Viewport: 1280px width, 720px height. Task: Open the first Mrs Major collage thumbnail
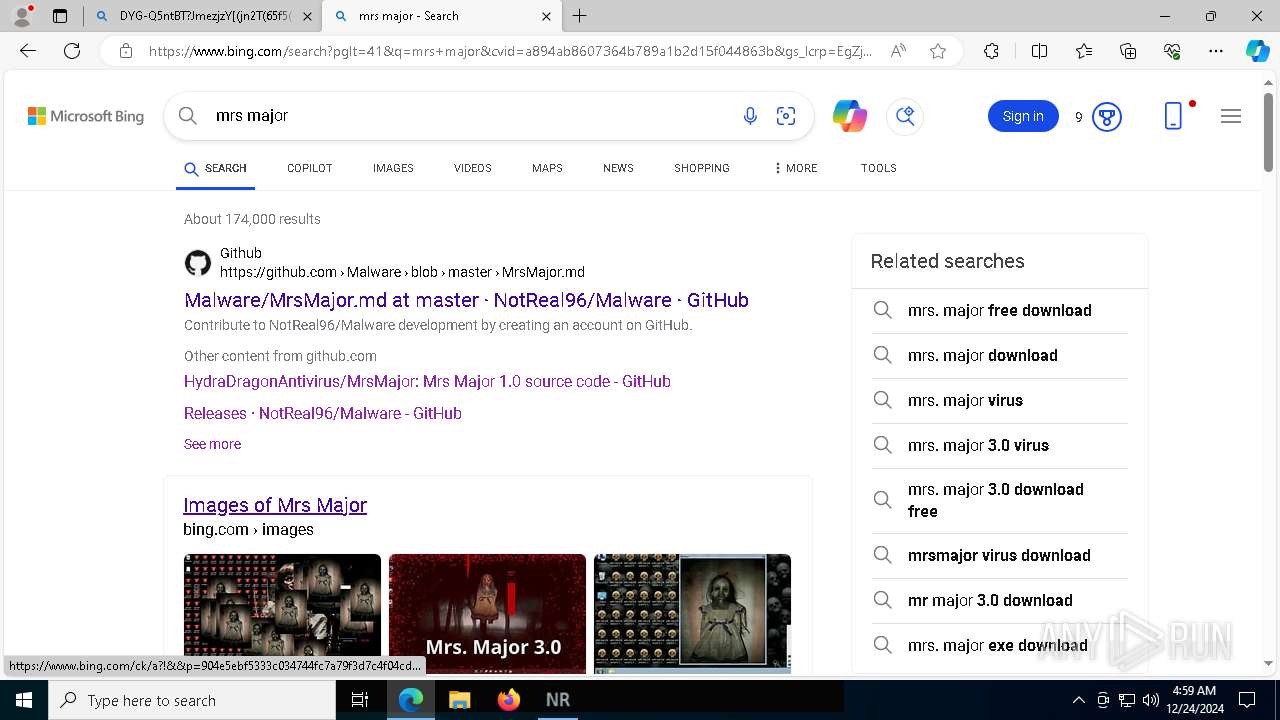tap(282, 613)
